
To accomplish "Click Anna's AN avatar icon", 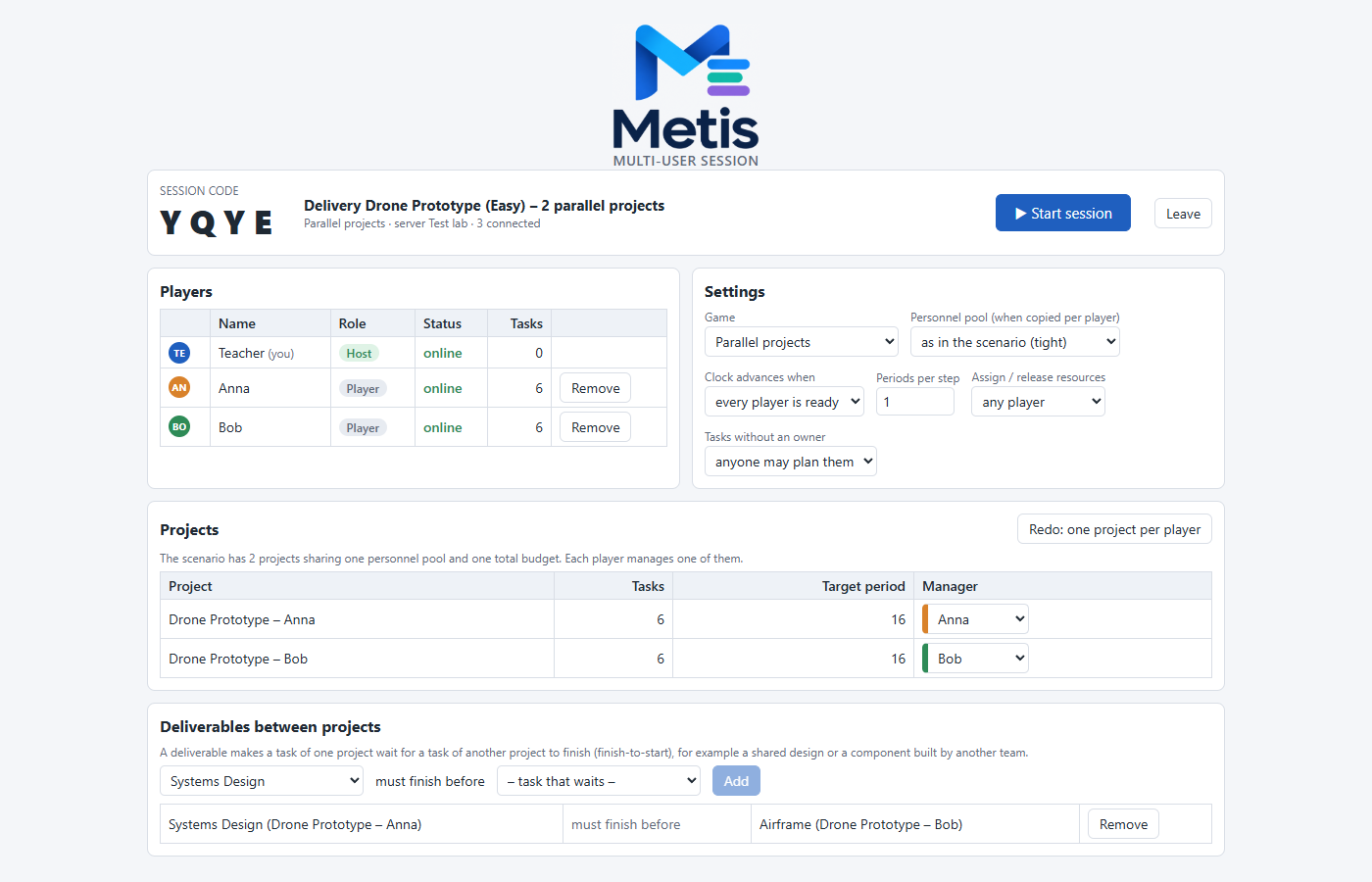I will pyautogui.click(x=179, y=388).
